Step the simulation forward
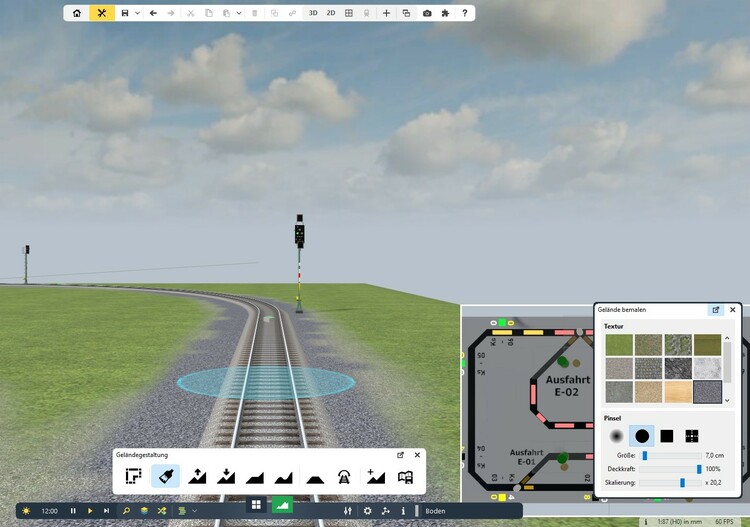750x527 pixels. [x=106, y=511]
